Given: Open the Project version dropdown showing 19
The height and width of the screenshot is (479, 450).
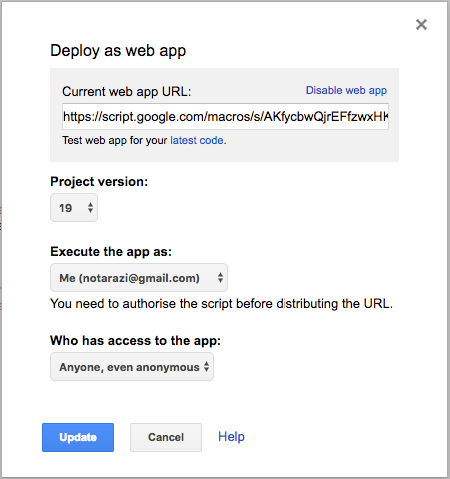Looking at the screenshot, I should [74, 208].
